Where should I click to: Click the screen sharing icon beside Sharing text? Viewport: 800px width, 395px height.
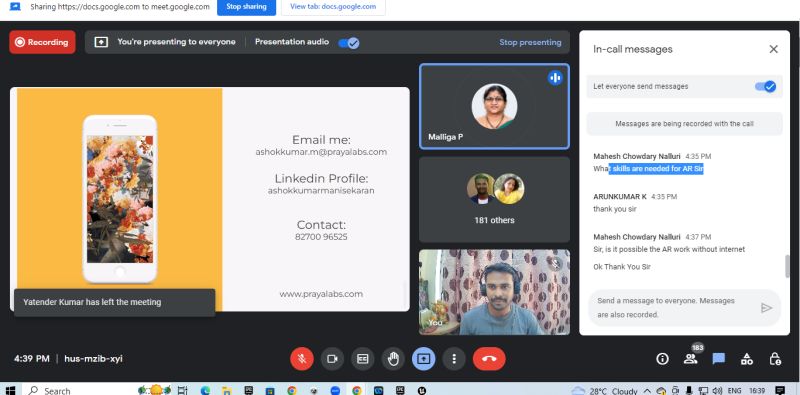[15, 7]
